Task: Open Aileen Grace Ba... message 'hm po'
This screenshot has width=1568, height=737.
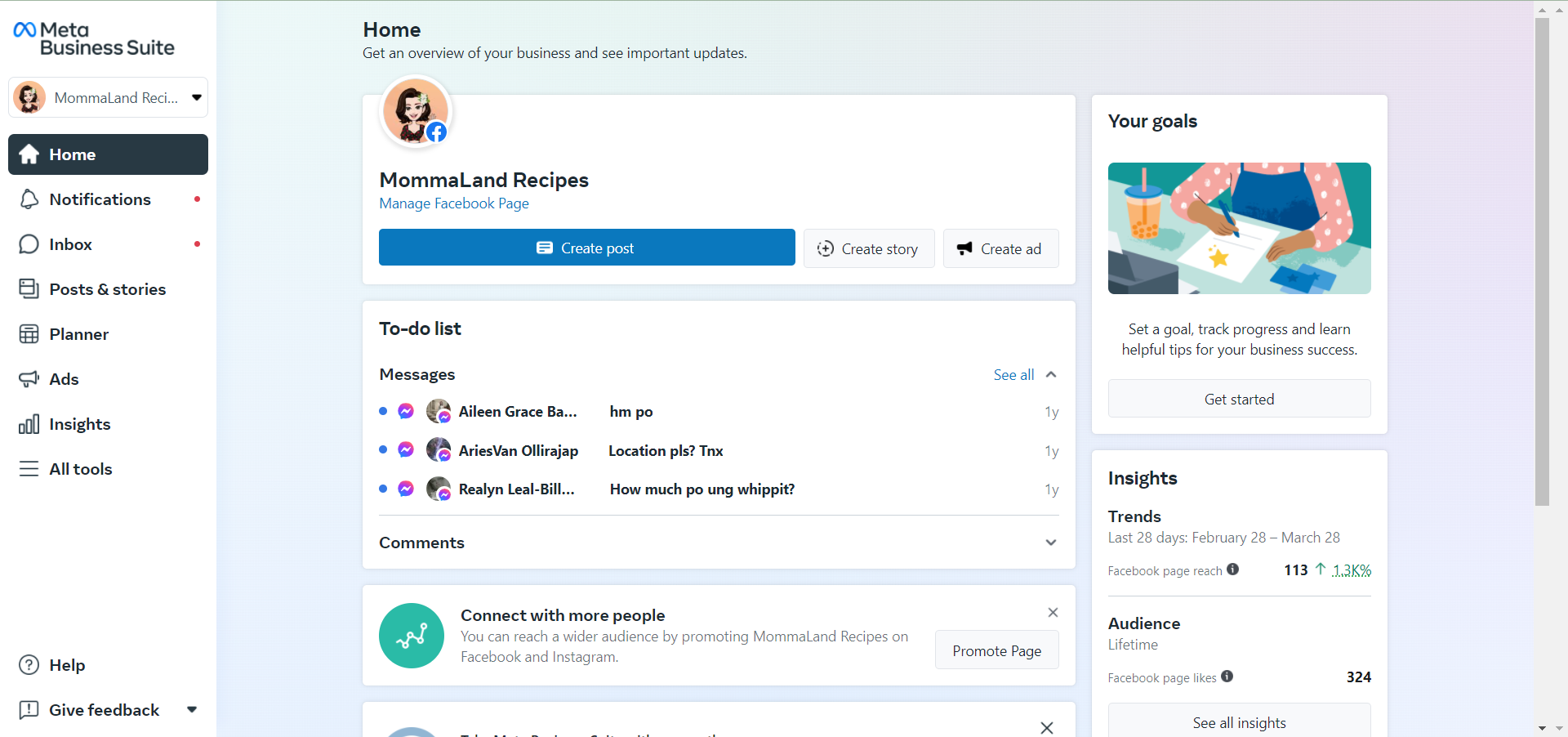Action: point(719,412)
